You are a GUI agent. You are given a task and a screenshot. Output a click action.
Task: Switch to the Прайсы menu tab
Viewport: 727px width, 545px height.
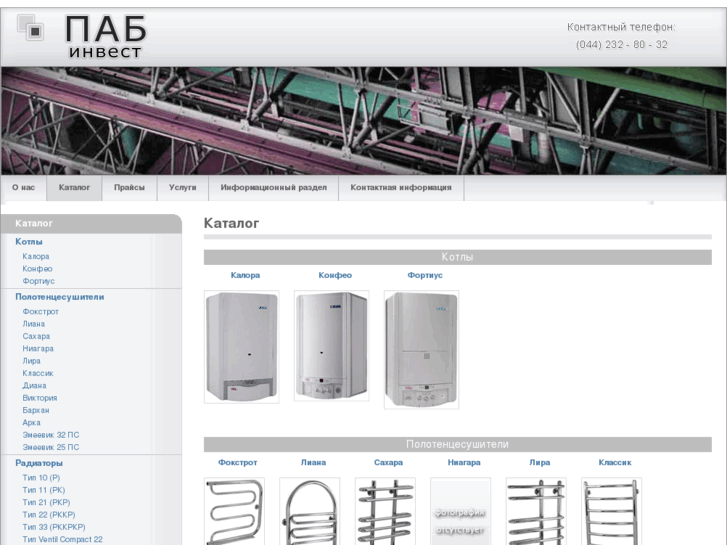pyautogui.click(x=129, y=187)
